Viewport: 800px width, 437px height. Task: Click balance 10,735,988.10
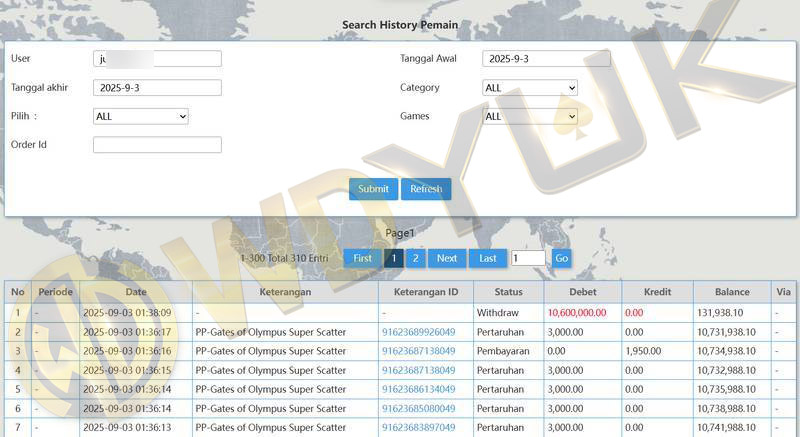(726, 389)
